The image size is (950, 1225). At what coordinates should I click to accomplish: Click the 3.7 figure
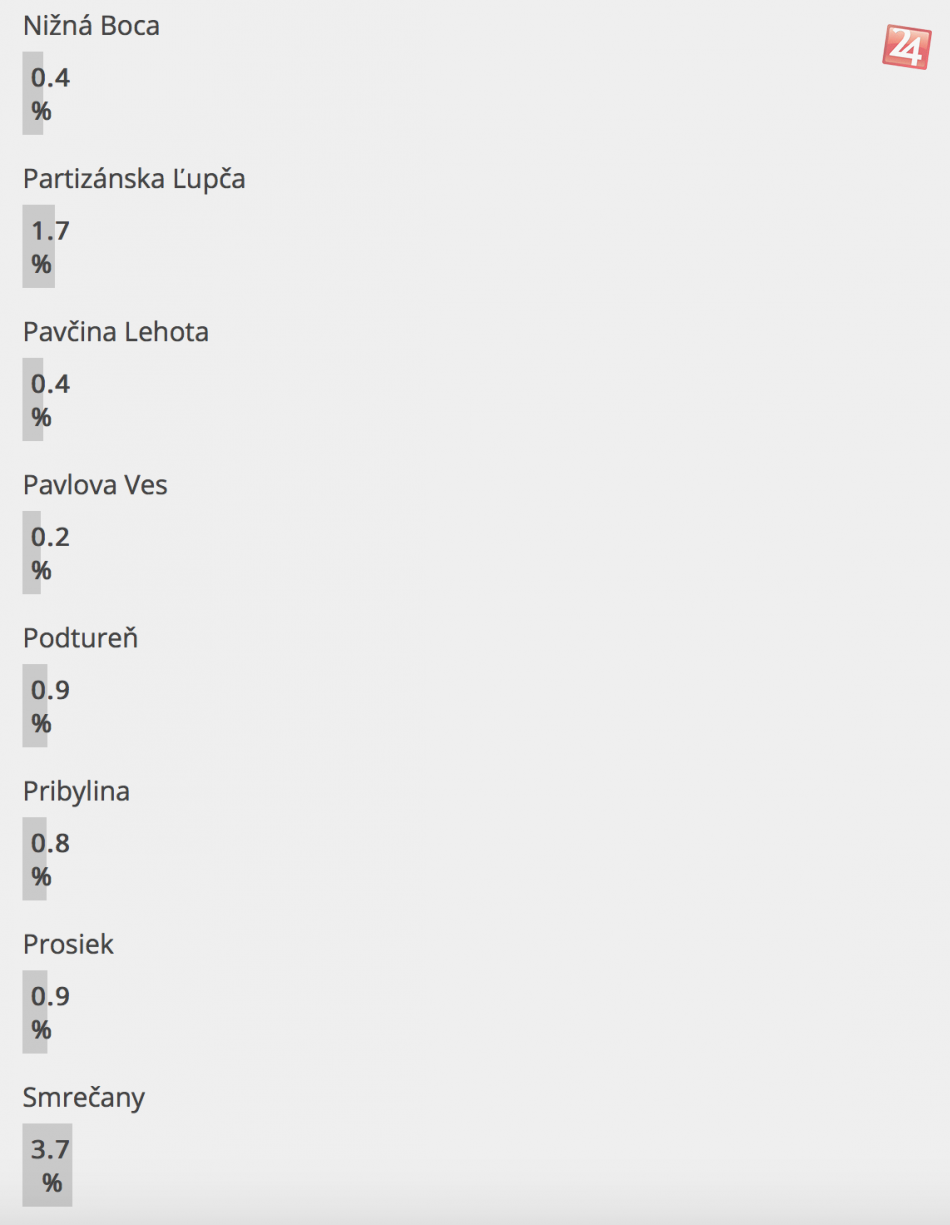tap(50, 1149)
